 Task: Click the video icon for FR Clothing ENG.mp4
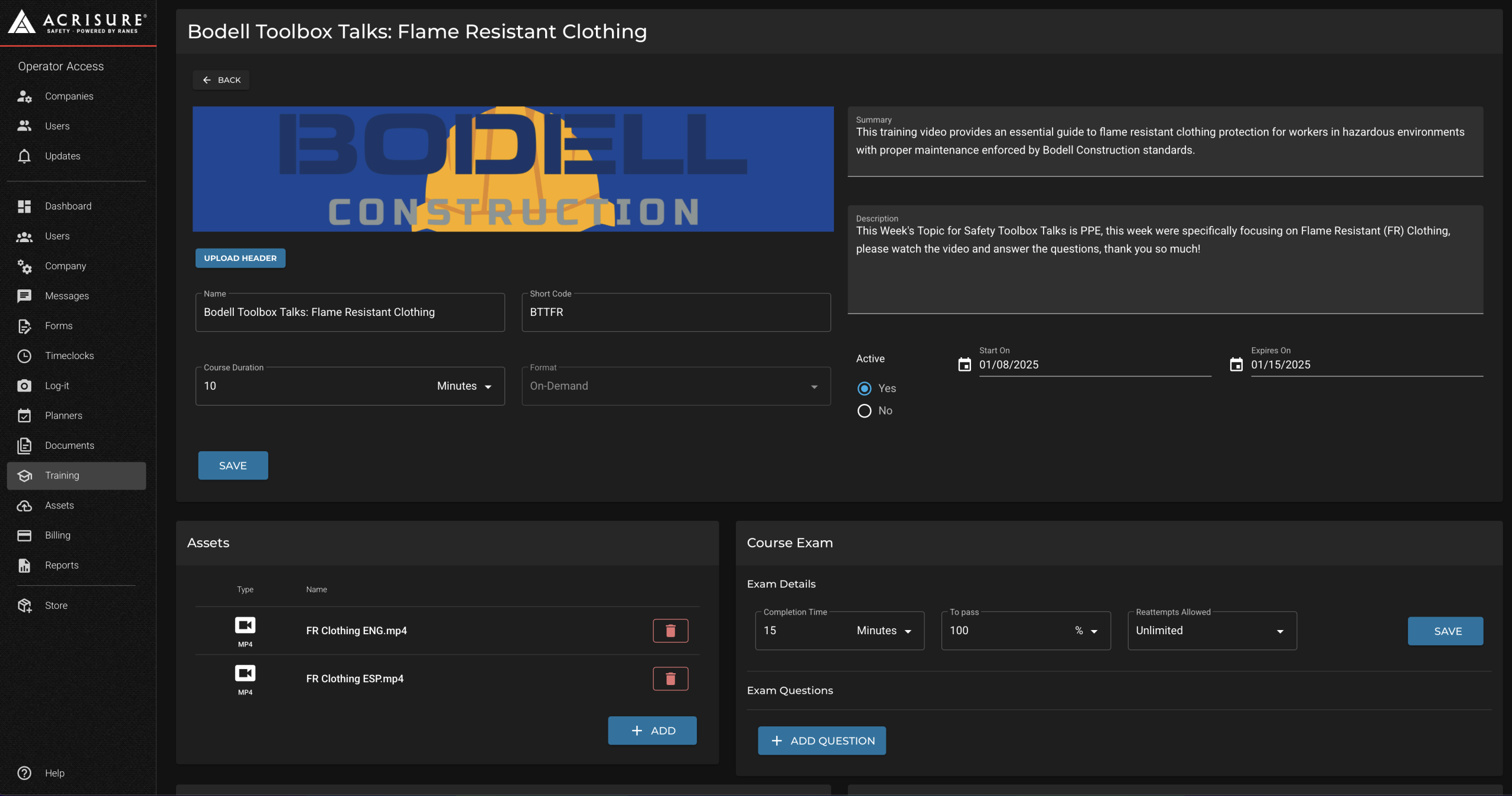point(245,625)
